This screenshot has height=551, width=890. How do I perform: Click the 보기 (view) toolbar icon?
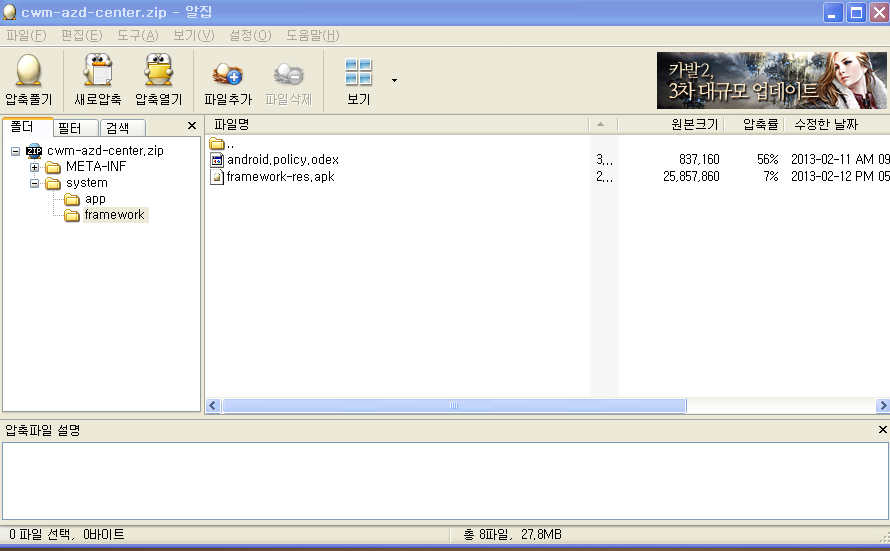click(358, 72)
